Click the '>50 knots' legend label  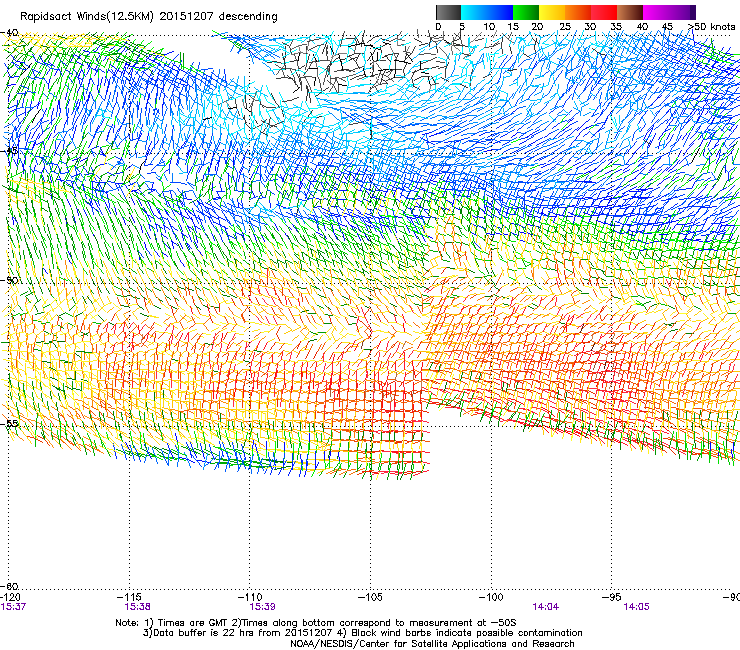pos(712,27)
